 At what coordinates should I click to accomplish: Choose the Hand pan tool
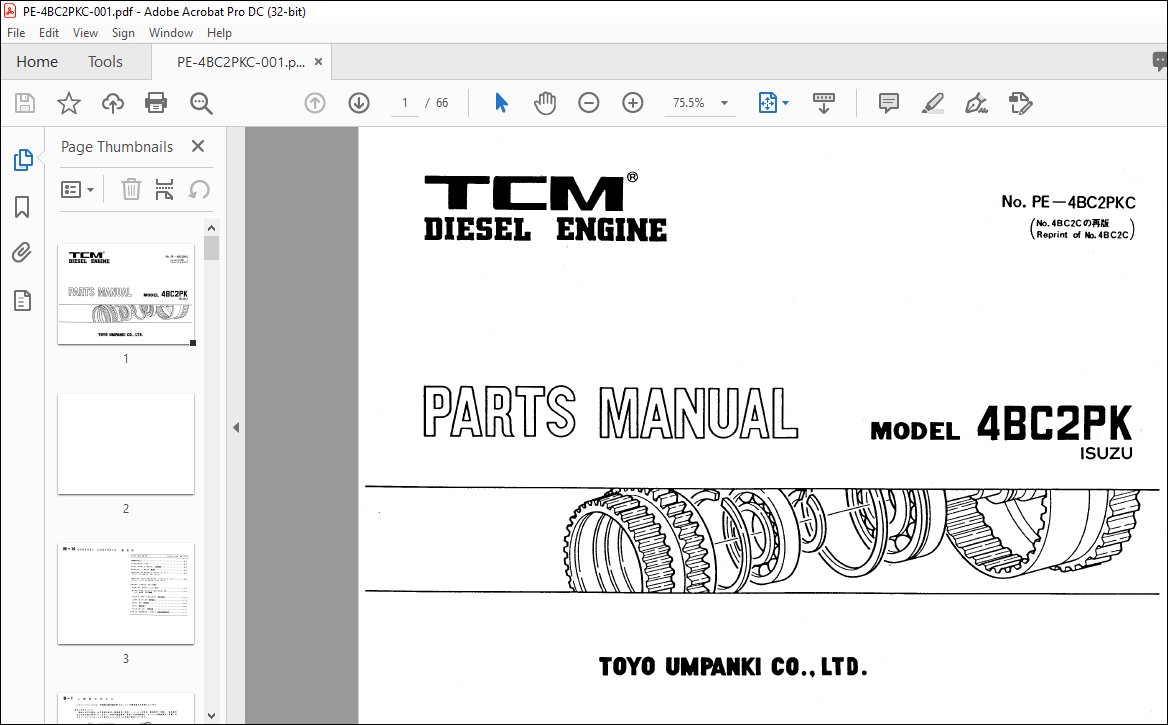[x=545, y=103]
